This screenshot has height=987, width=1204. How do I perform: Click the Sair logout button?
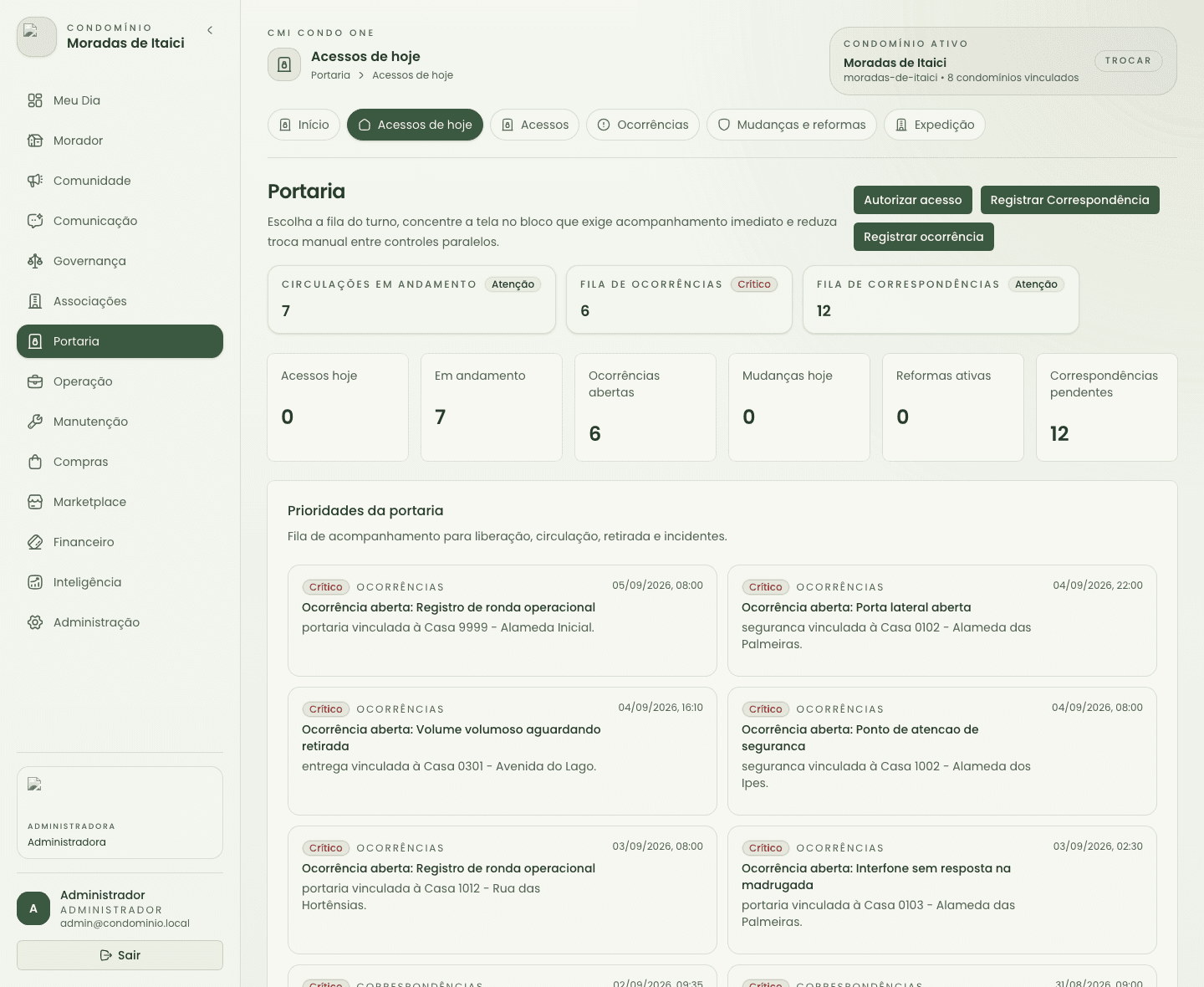click(120, 955)
